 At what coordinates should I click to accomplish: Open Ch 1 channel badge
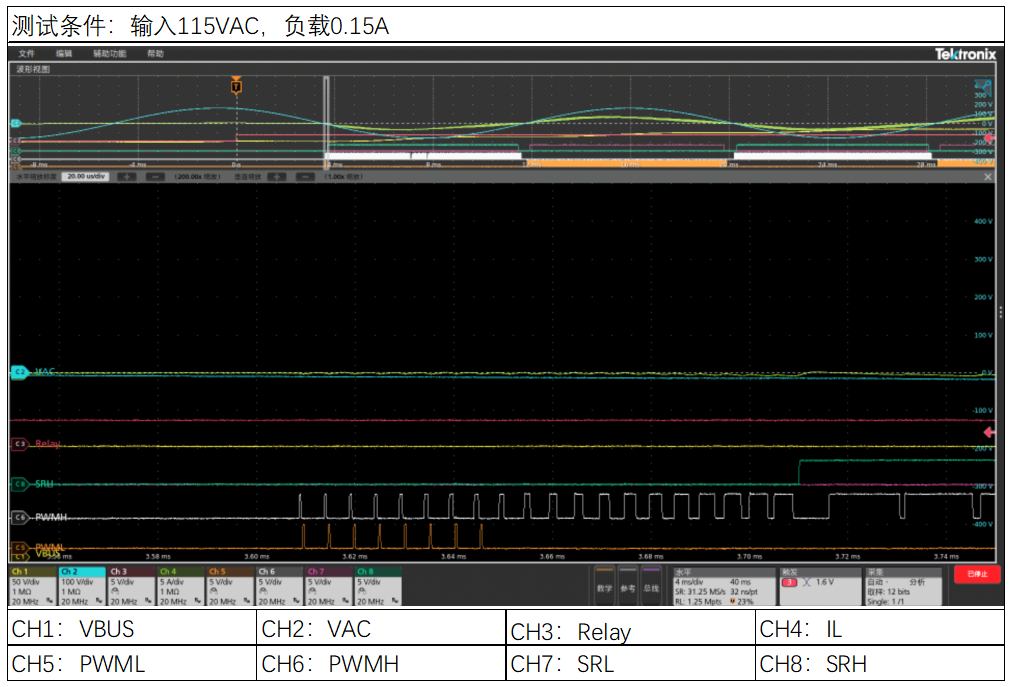coord(33,586)
